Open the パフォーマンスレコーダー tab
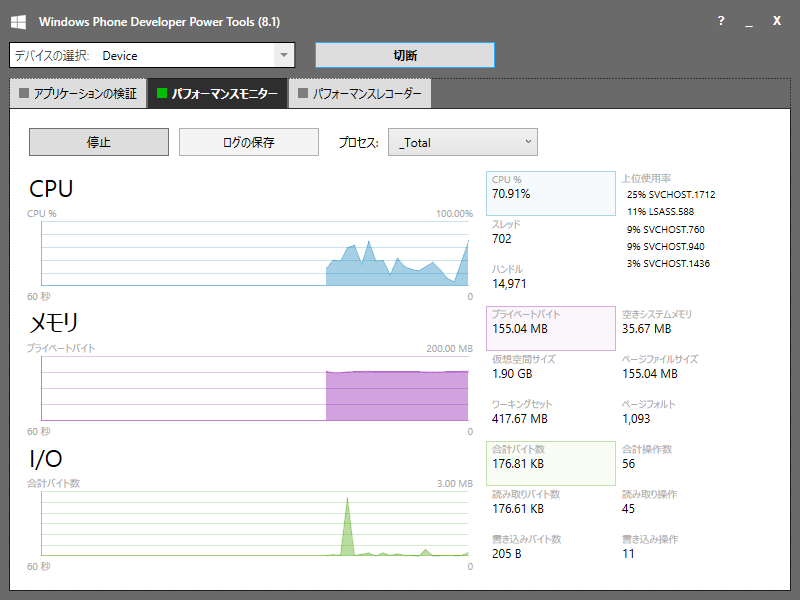 click(x=360, y=93)
